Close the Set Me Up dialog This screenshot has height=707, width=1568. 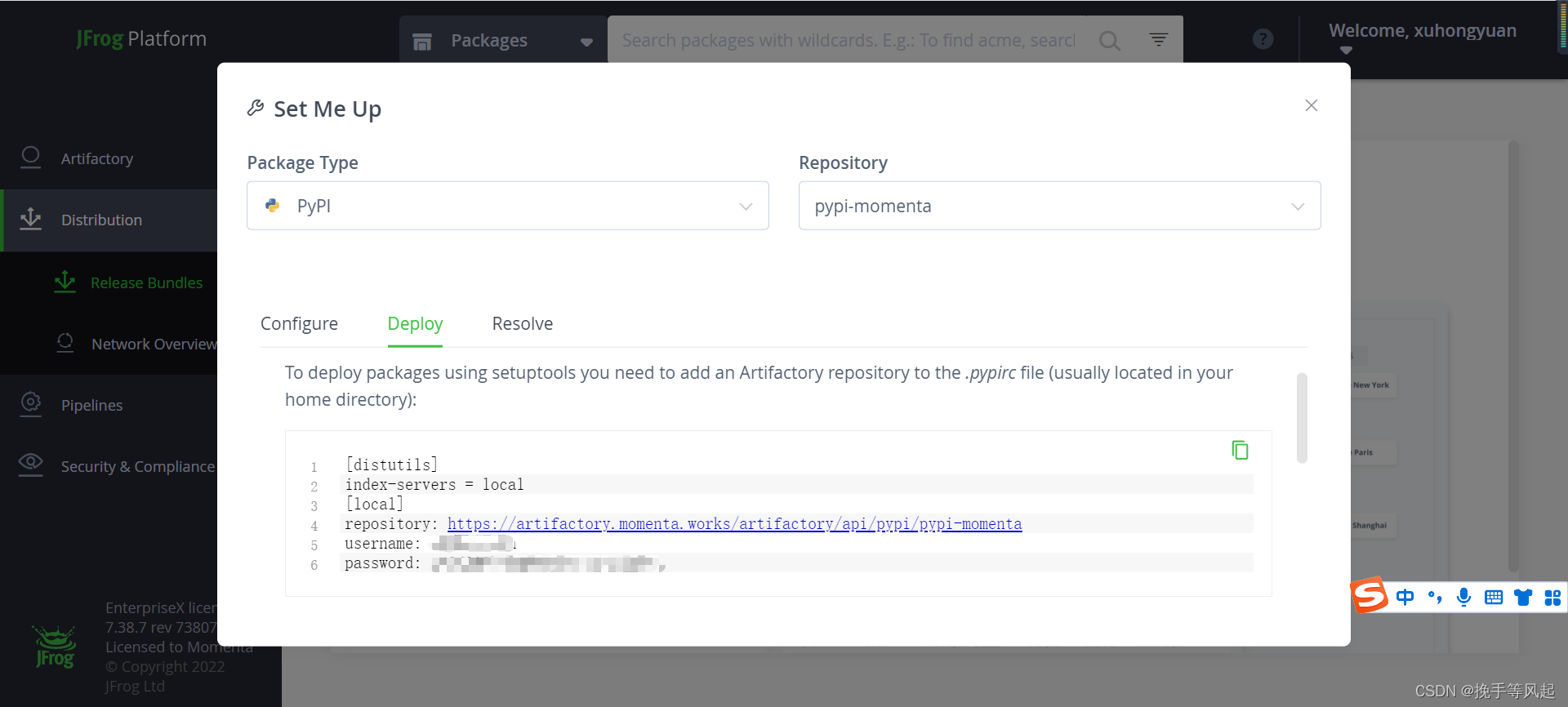pyautogui.click(x=1311, y=105)
